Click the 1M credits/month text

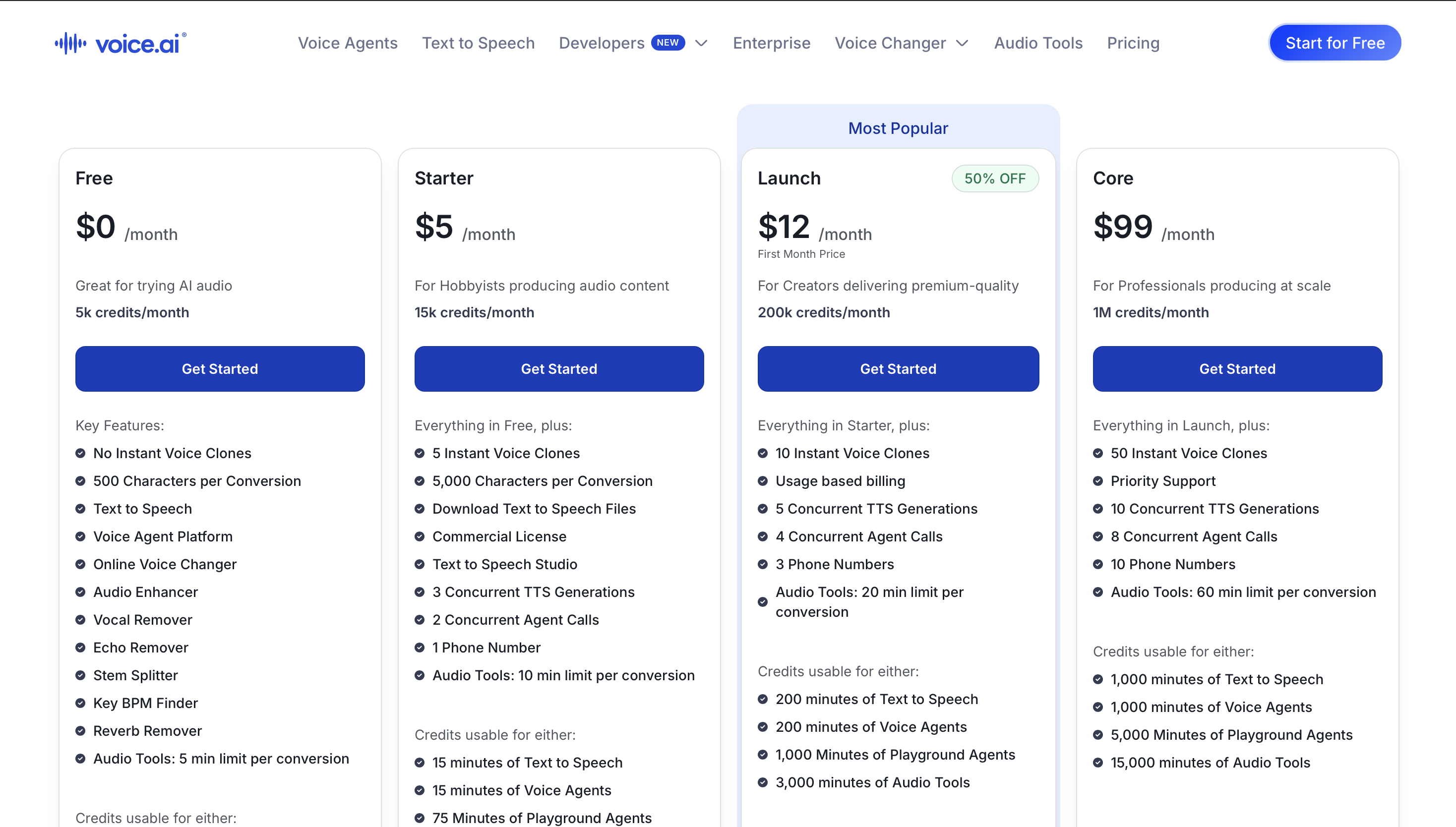1151,312
